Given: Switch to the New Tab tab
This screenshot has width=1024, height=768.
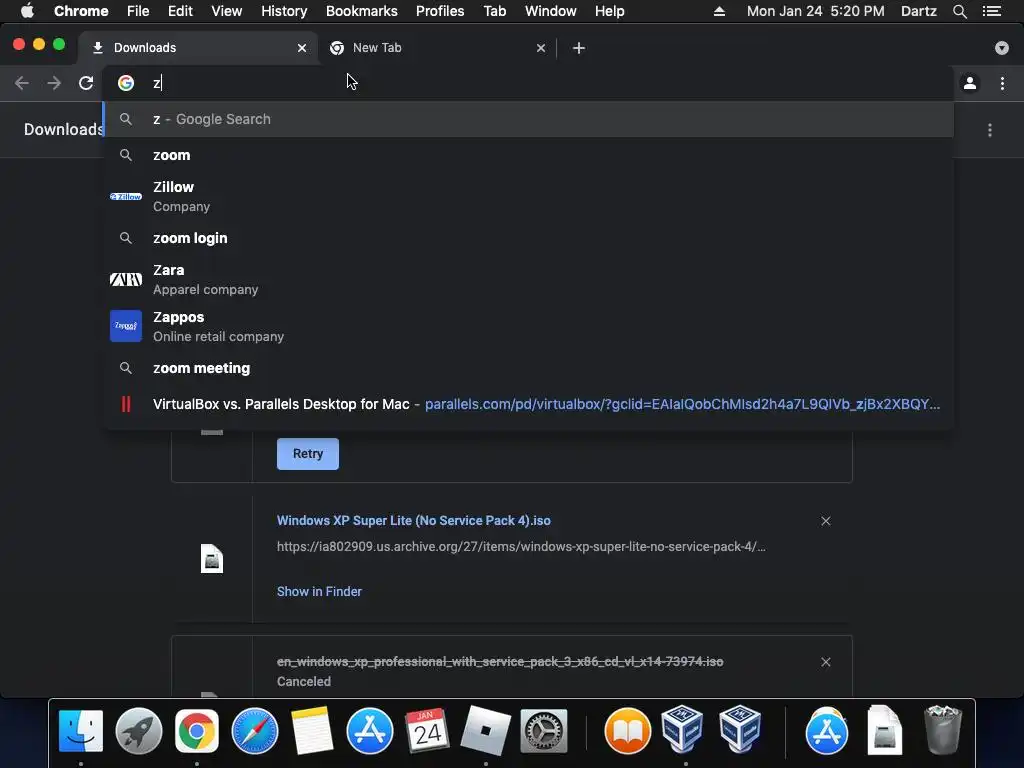Looking at the screenshot, I should tap(436, 48).
